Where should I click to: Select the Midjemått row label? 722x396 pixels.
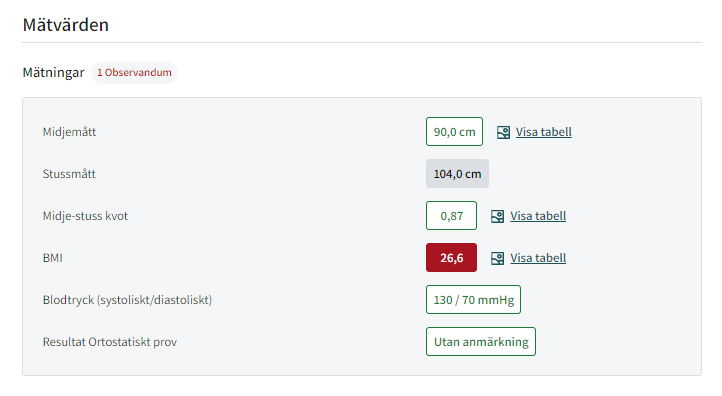(70, 132)
